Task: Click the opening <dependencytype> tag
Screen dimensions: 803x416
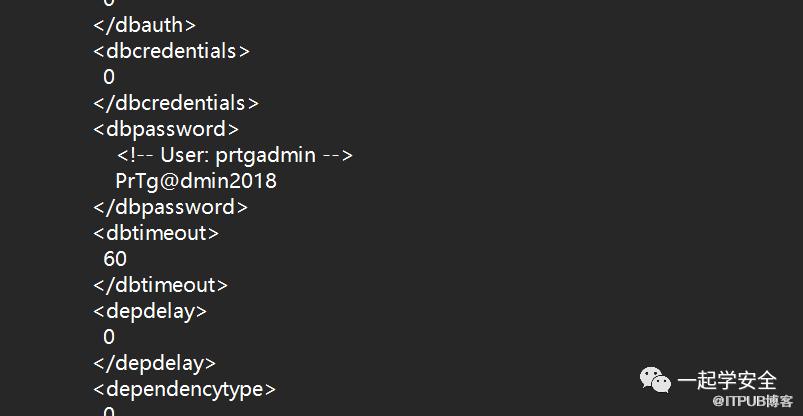Action: pyautogui.click(x=184, y=389)
